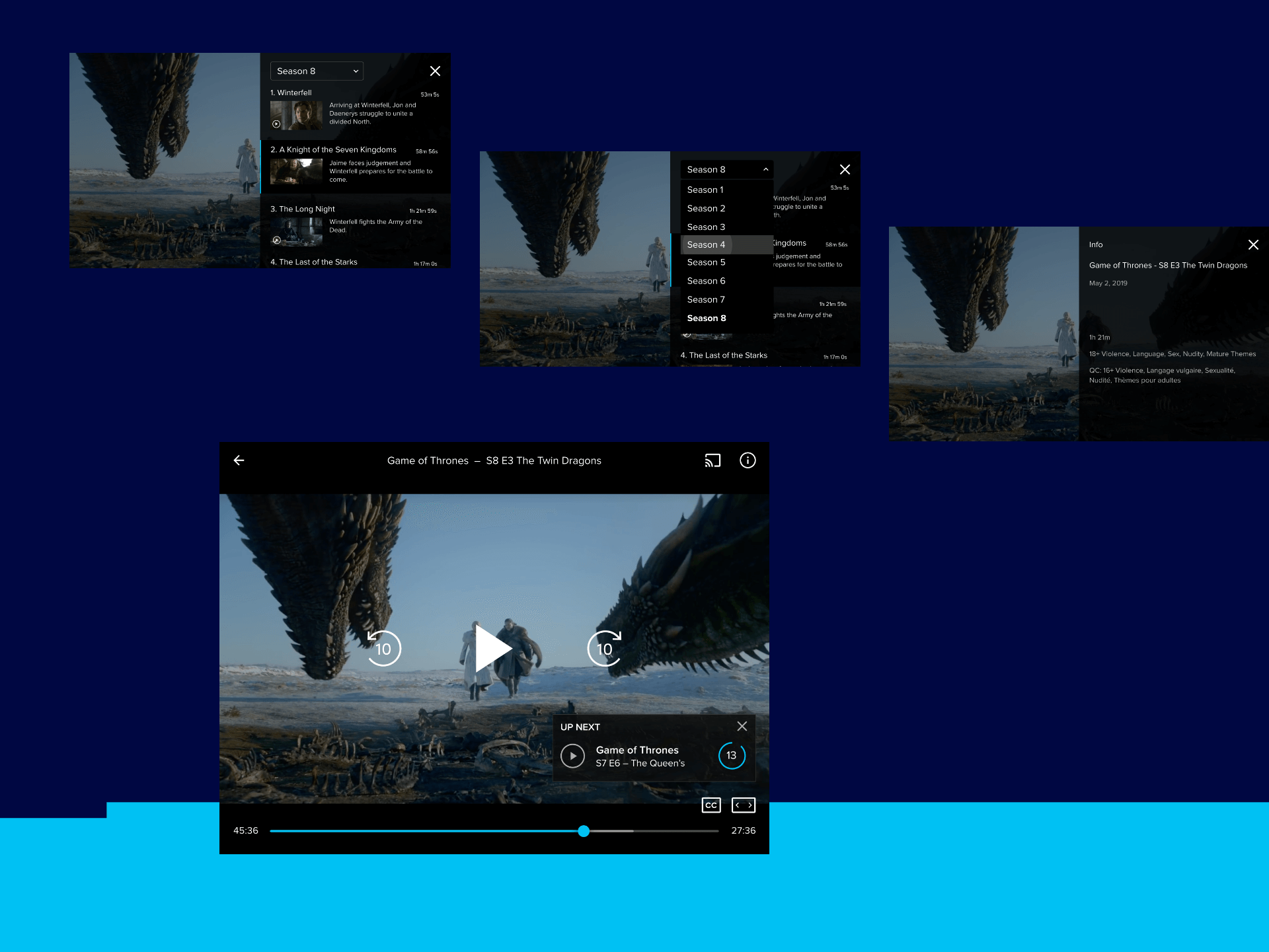Skip forward 10 seconds
1269x952 pixels.
click(x=605, y=648)
